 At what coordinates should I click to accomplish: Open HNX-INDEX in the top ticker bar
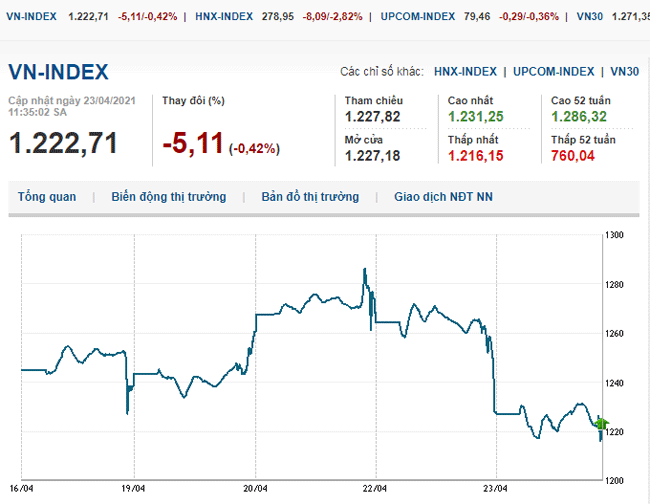click(223, 17)
